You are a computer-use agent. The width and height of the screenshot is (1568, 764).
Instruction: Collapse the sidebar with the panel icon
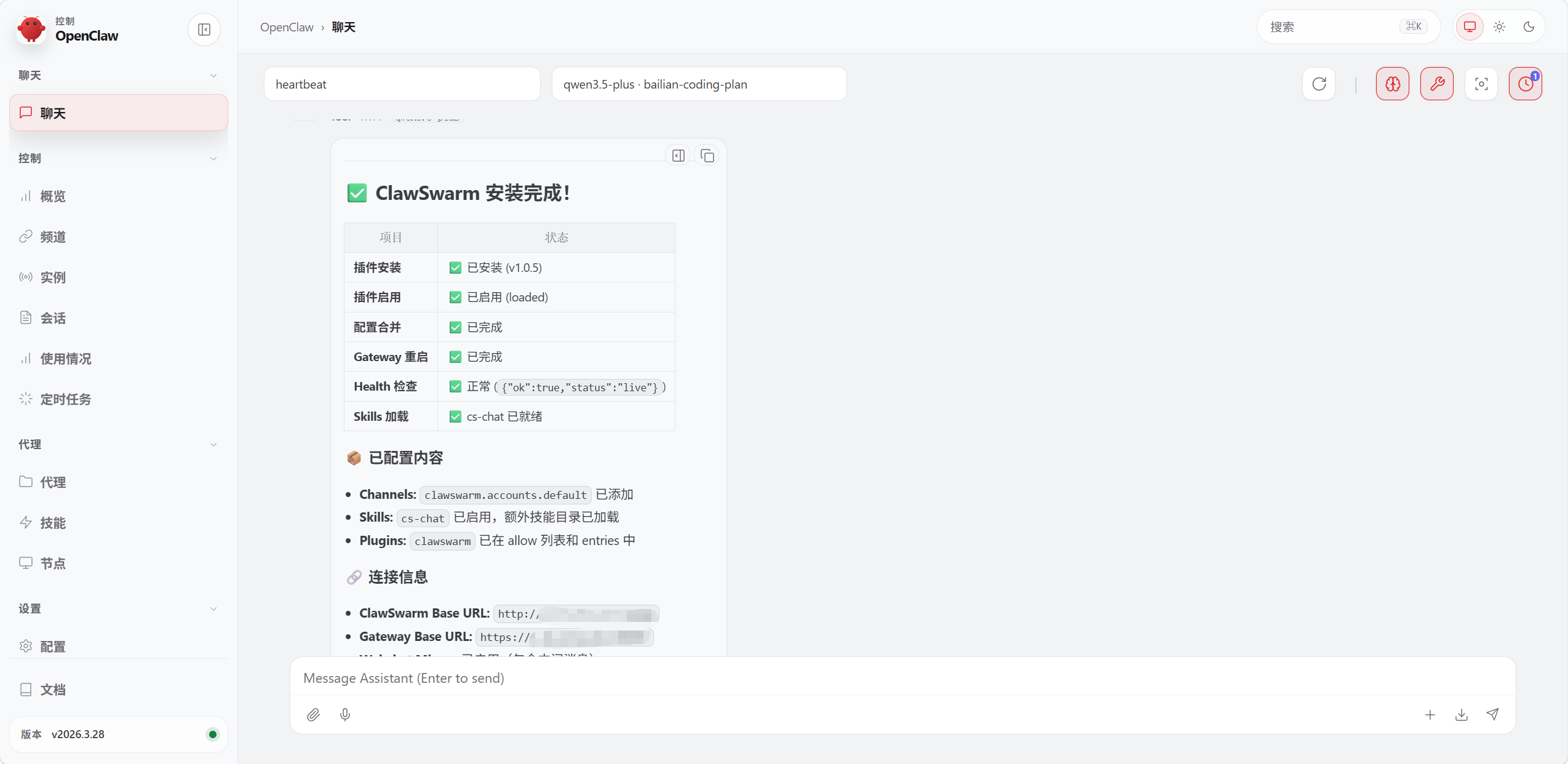pyautogui.click(x=204, y=30)
